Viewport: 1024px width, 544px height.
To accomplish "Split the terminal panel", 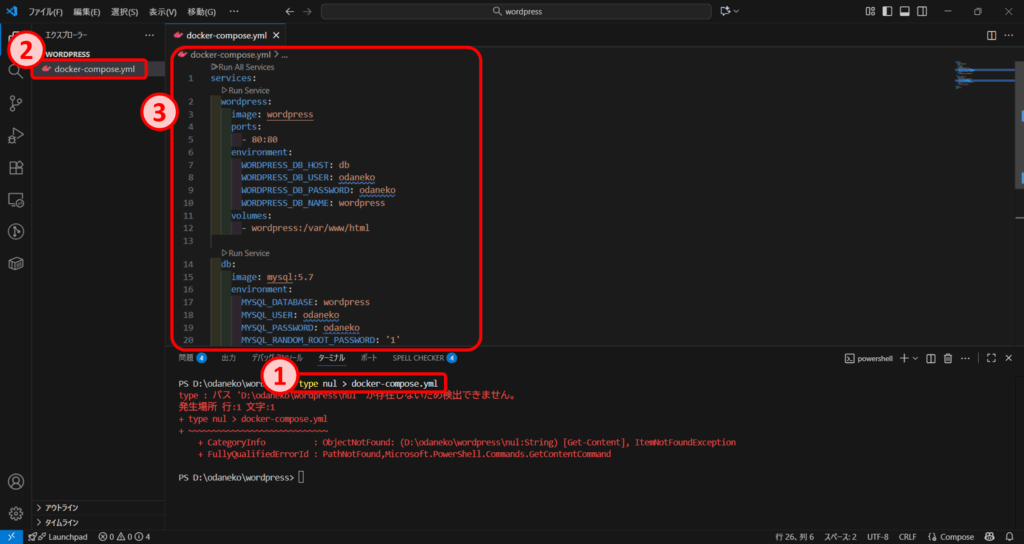I will point(931,357).
